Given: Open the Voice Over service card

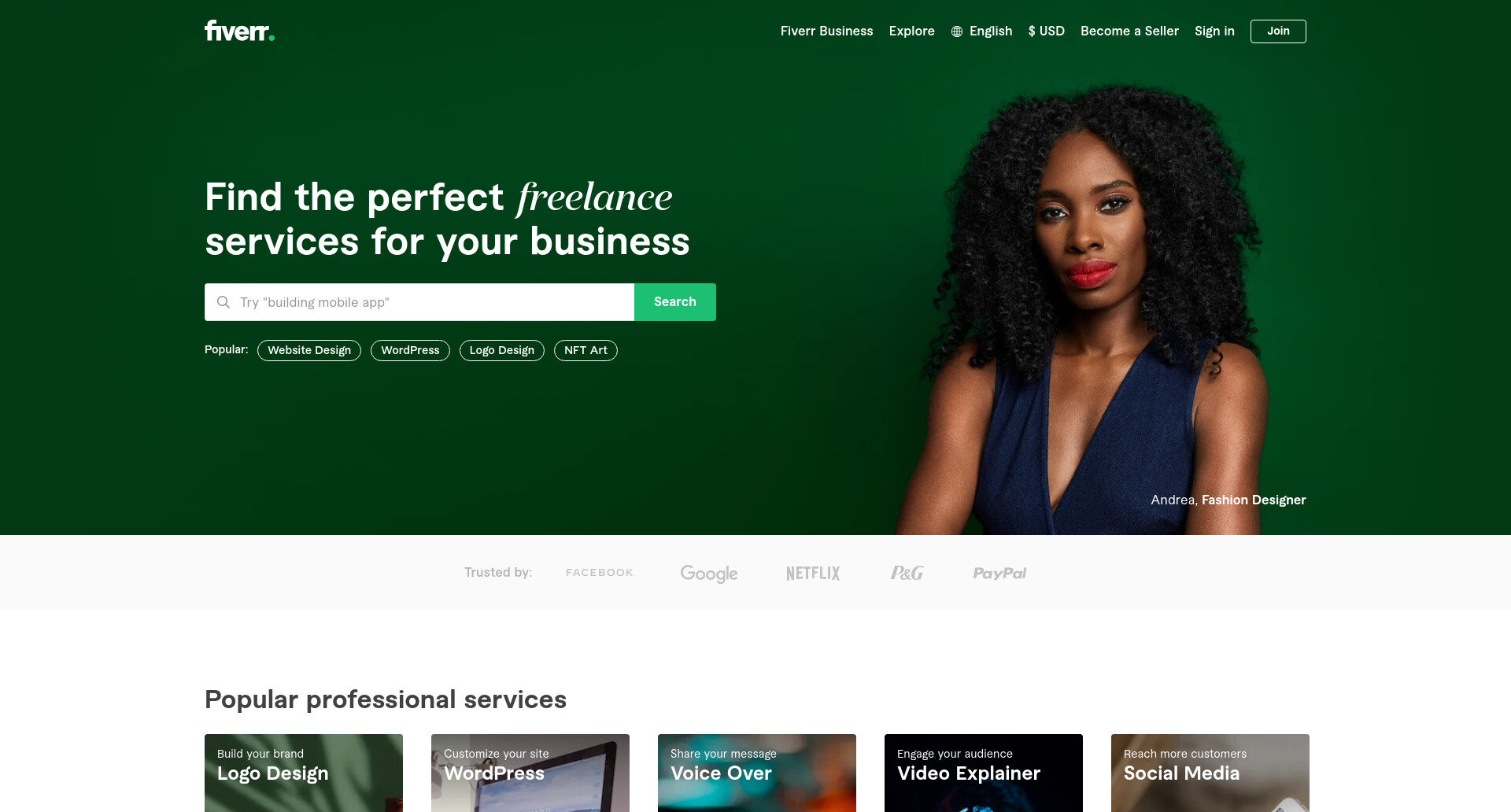Looking at the screenshot, I should tap(757, 773).
